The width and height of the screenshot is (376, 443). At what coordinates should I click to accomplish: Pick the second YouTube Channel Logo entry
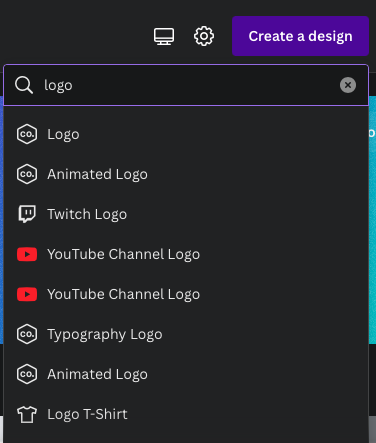point(186,294)
